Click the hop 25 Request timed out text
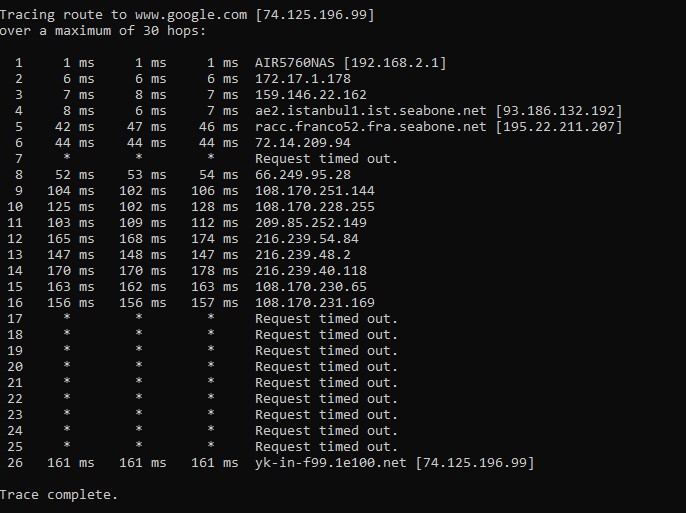This screenshot has height=513, width=686. coord(326,447)
